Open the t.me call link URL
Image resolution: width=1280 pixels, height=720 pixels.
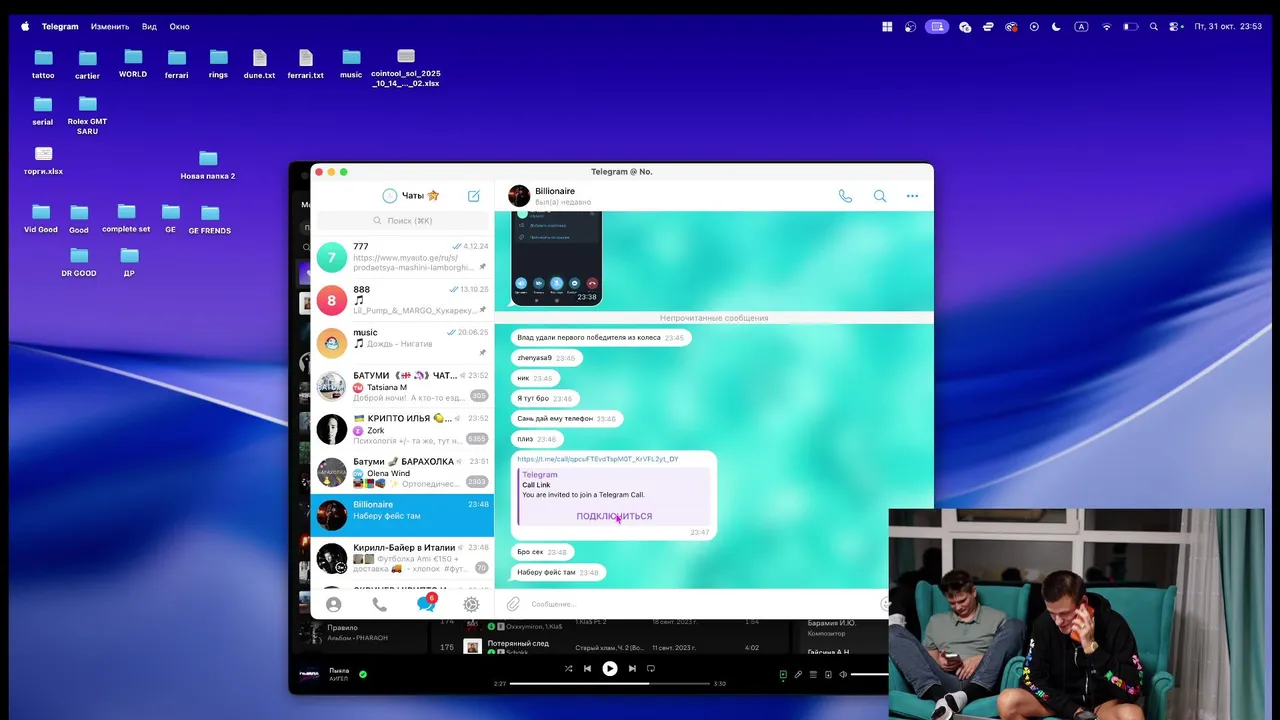tap(598, 459)
